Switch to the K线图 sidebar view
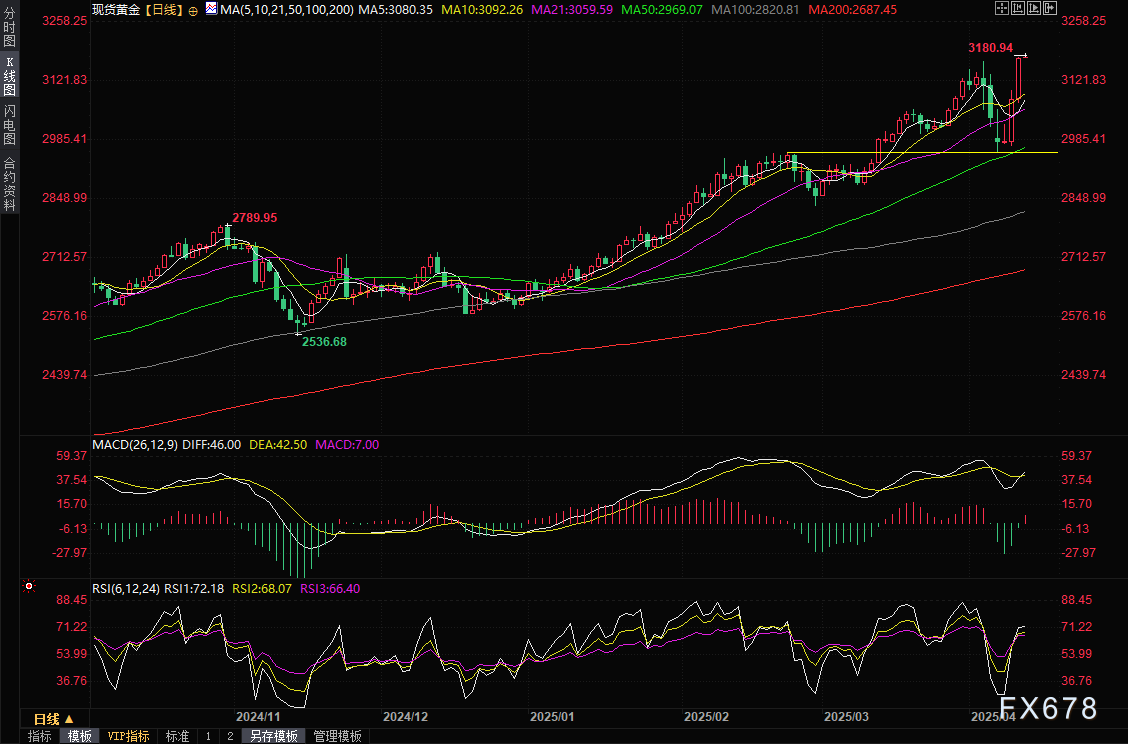 9,76
